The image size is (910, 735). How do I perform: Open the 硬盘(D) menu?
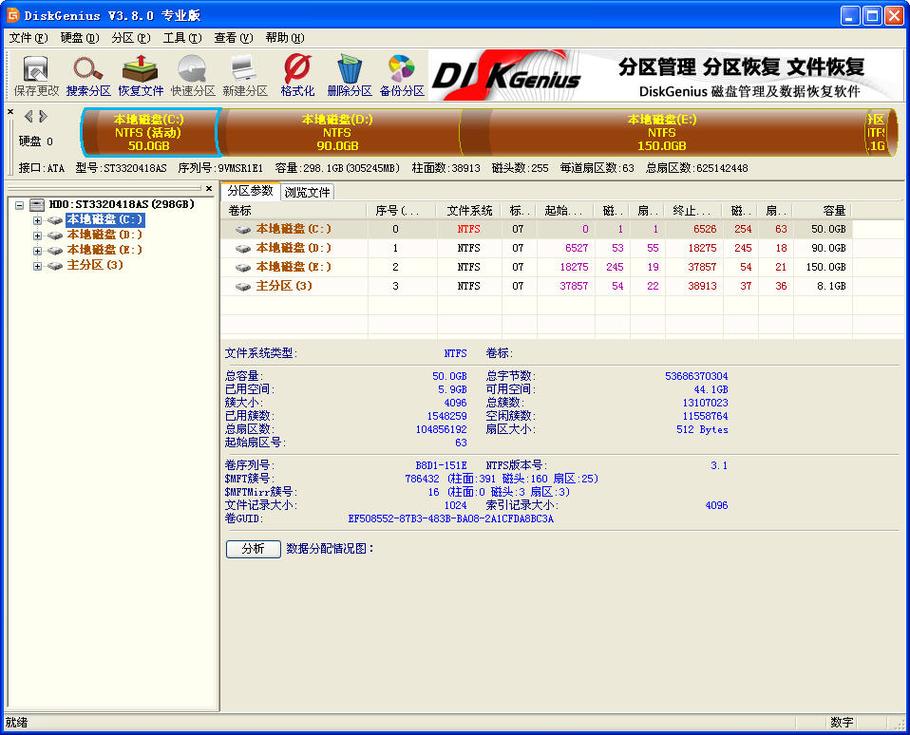(80, 38)
